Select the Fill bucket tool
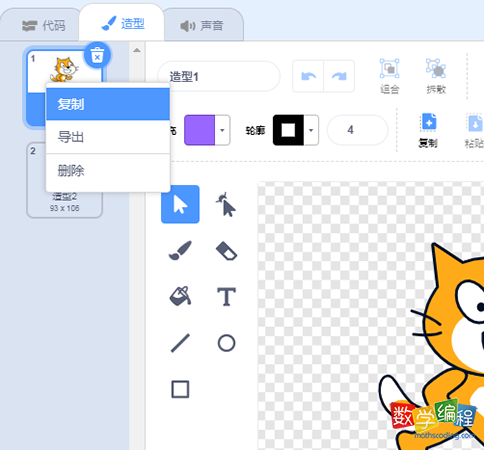Screen dimensions: 484x450 click(180, 296)
